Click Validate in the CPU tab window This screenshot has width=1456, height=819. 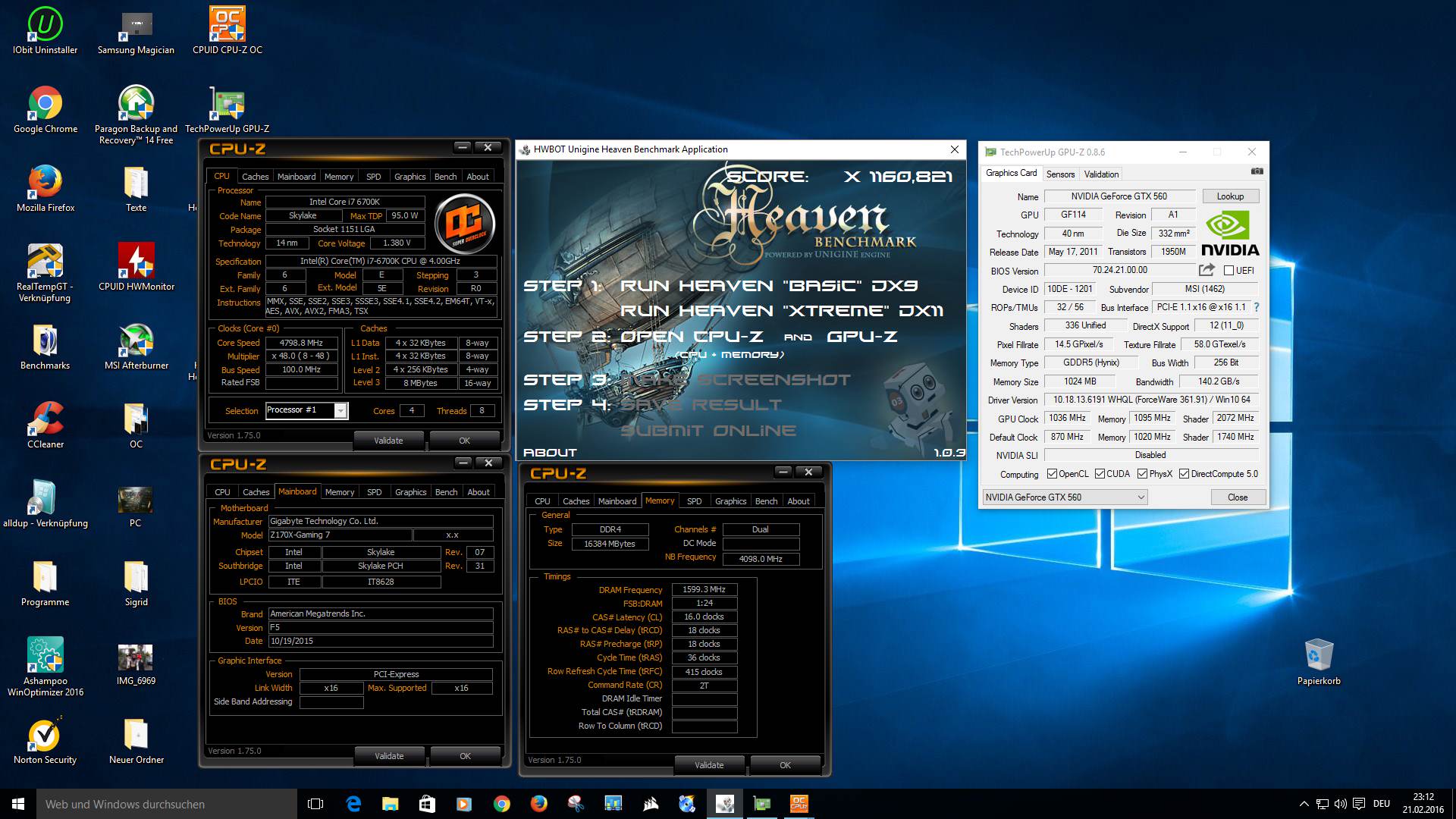point(388,441)
